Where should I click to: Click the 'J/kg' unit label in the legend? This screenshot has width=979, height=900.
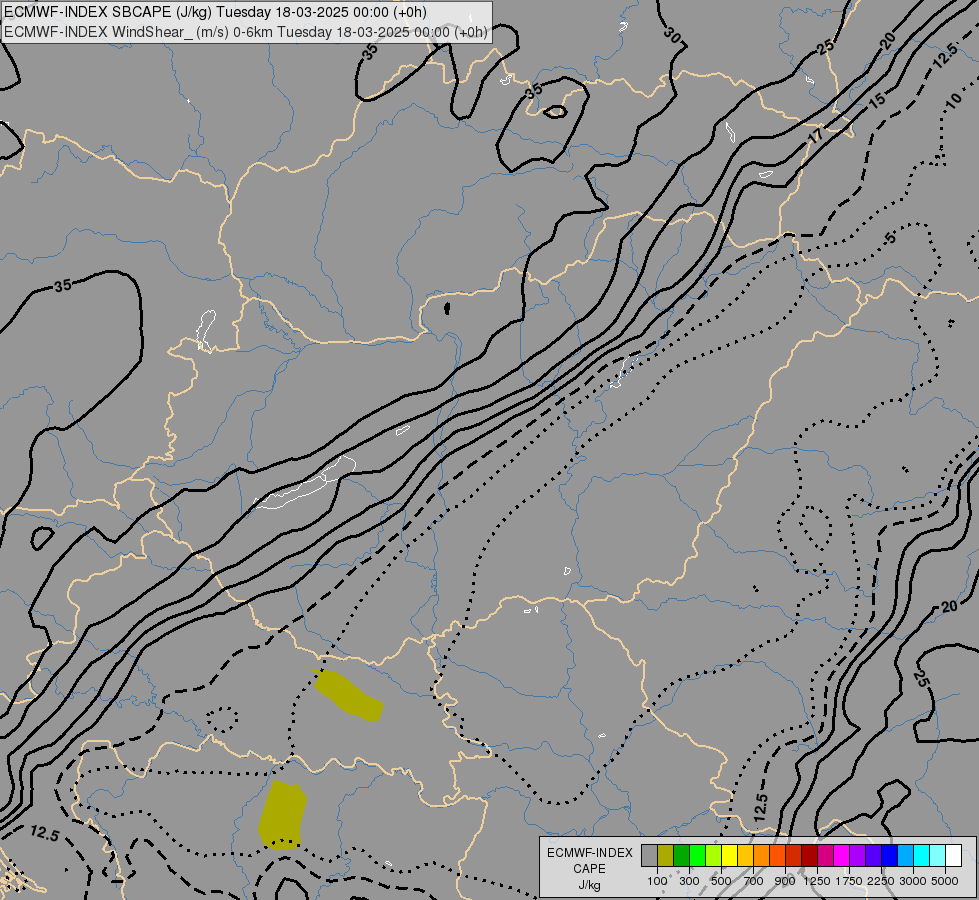click(589, 885)
